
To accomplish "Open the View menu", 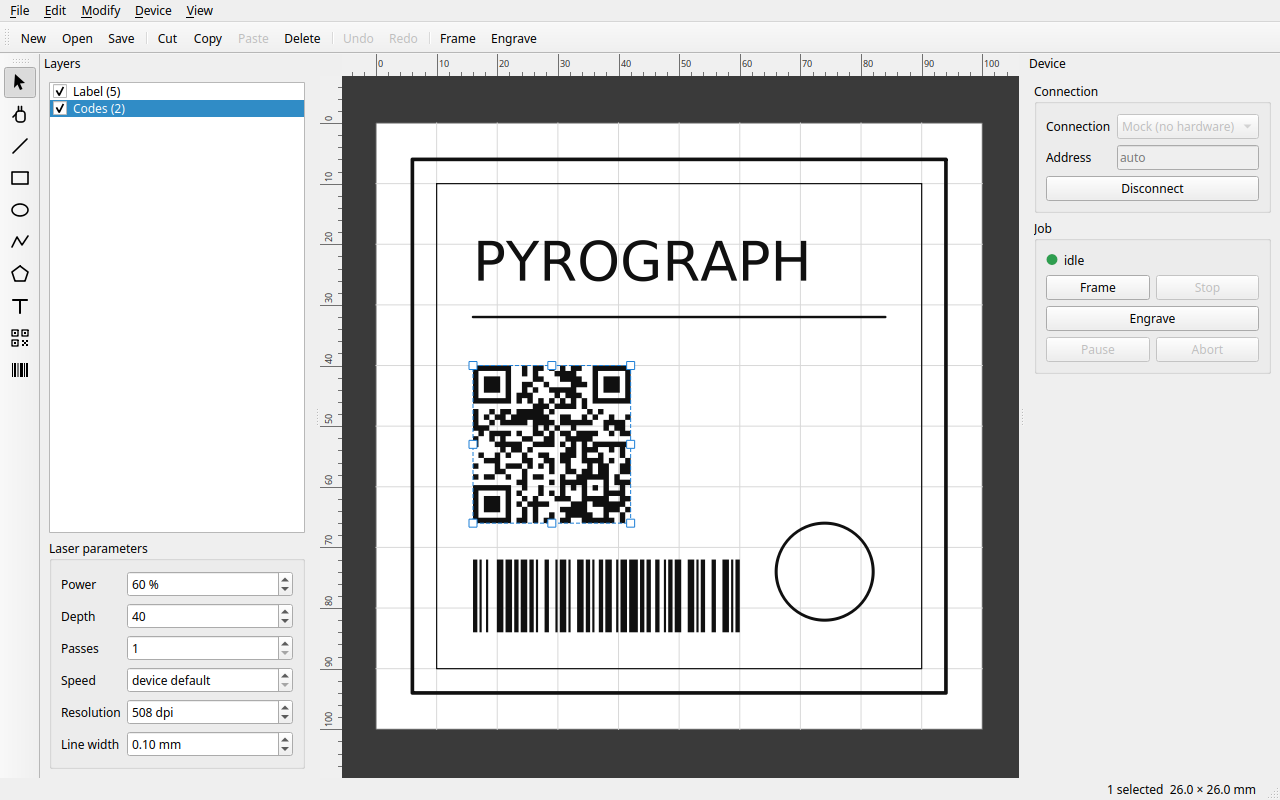I will pyautogui.click(x=200, y=10).
